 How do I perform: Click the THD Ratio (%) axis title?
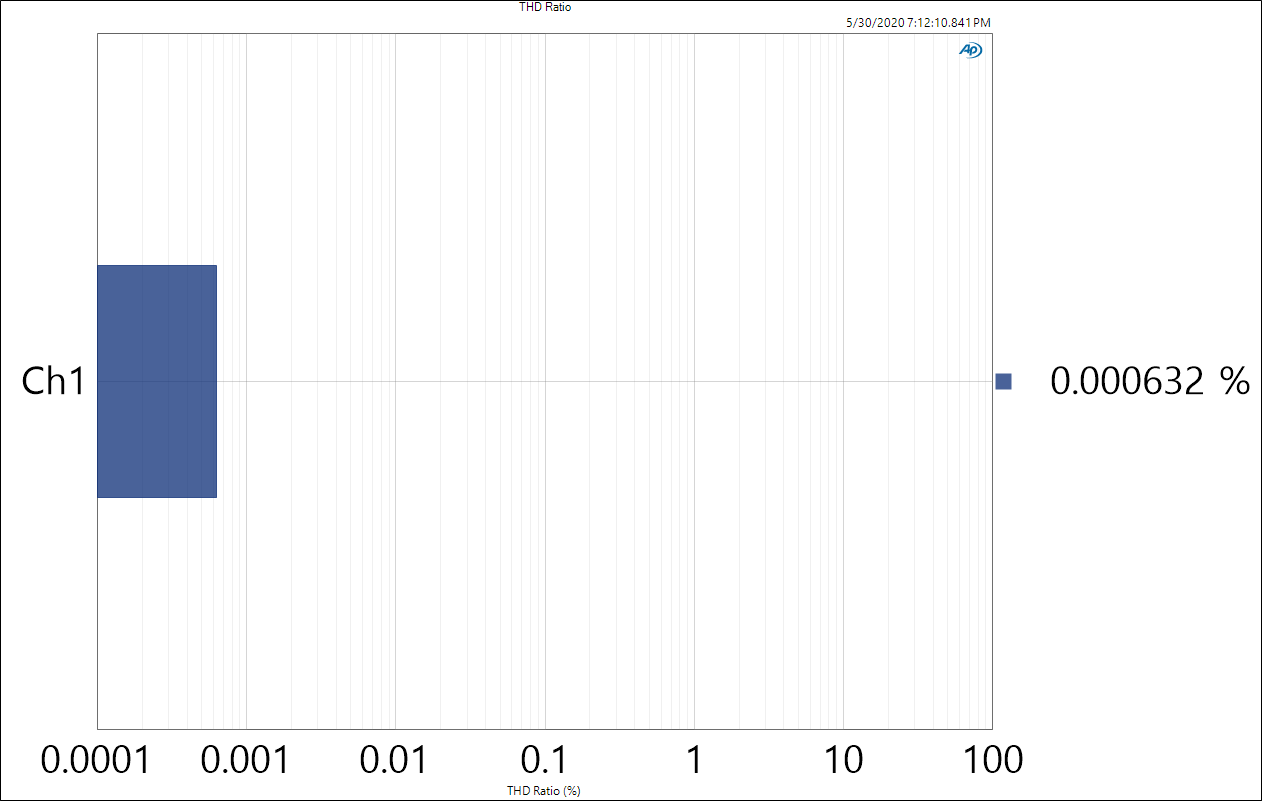tap(544, 791)
